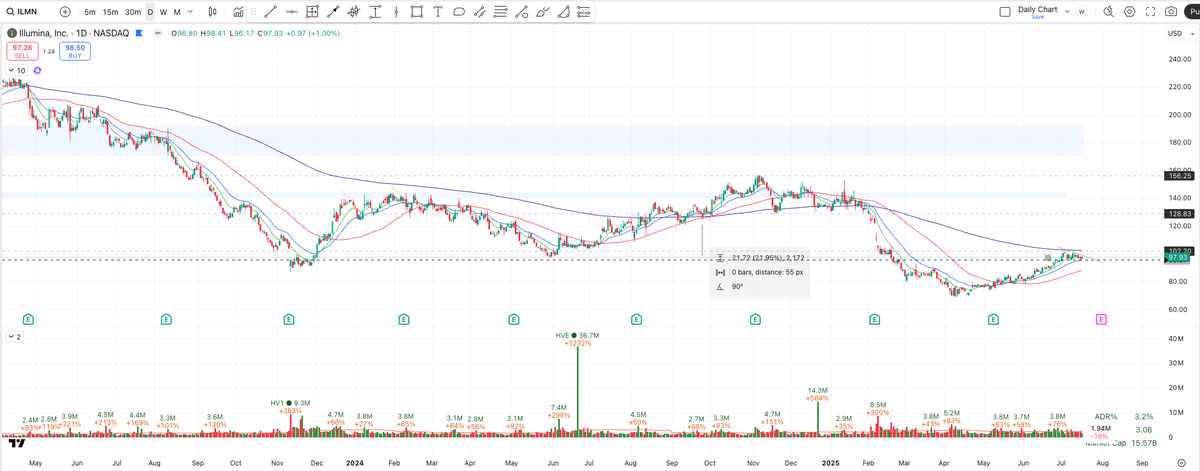The image size is (1200, 471).
Task: Select the Rectangle drawing tool
Action: 417,12
